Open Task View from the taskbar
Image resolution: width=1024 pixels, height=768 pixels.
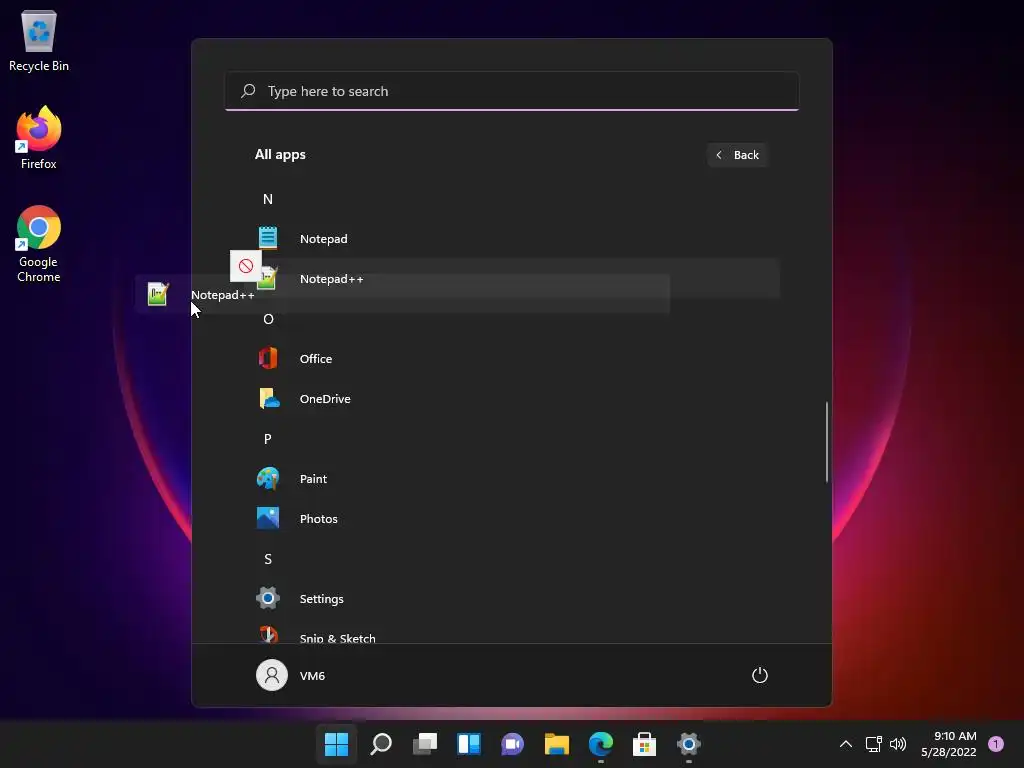[424, 744]
